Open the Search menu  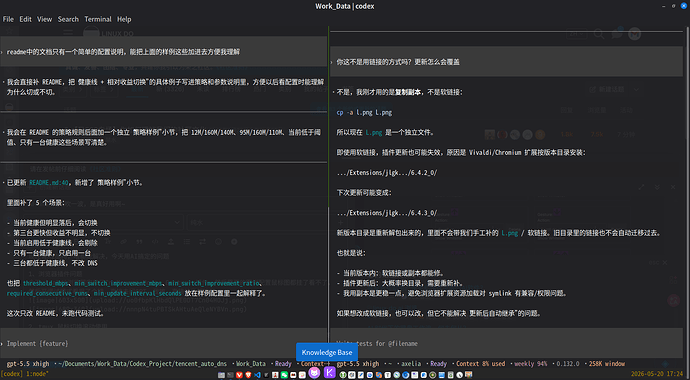(x=68, y=19)
